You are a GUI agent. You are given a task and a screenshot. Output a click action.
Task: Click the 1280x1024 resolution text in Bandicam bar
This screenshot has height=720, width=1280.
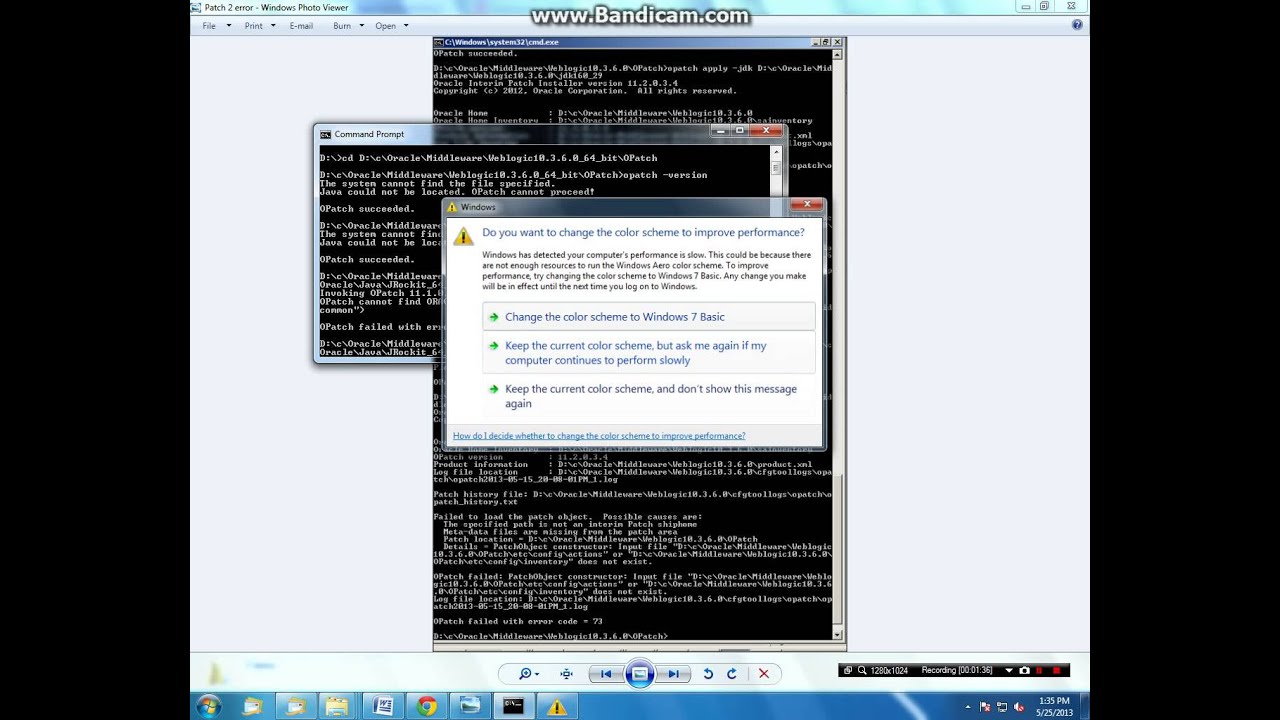(x=889, y=670)
